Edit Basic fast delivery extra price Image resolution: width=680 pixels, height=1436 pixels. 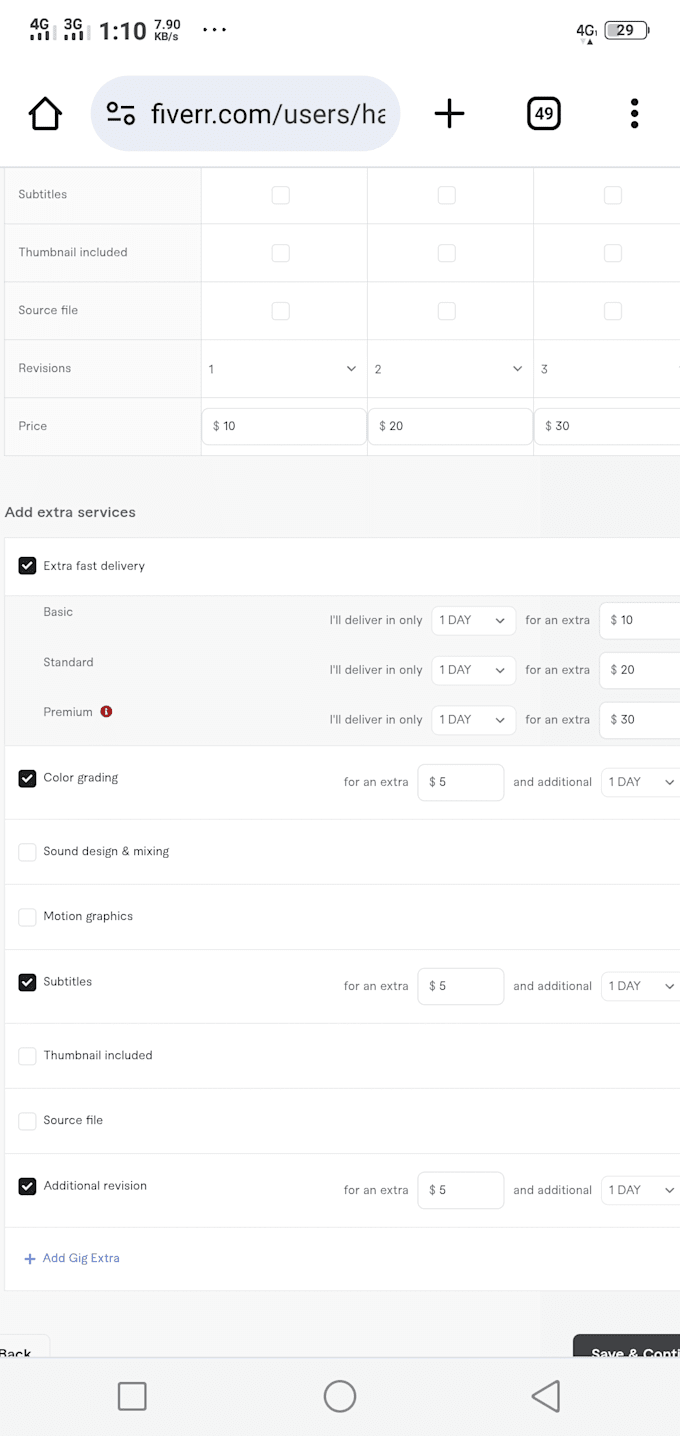pyautogui.click(x=640, y=620)
